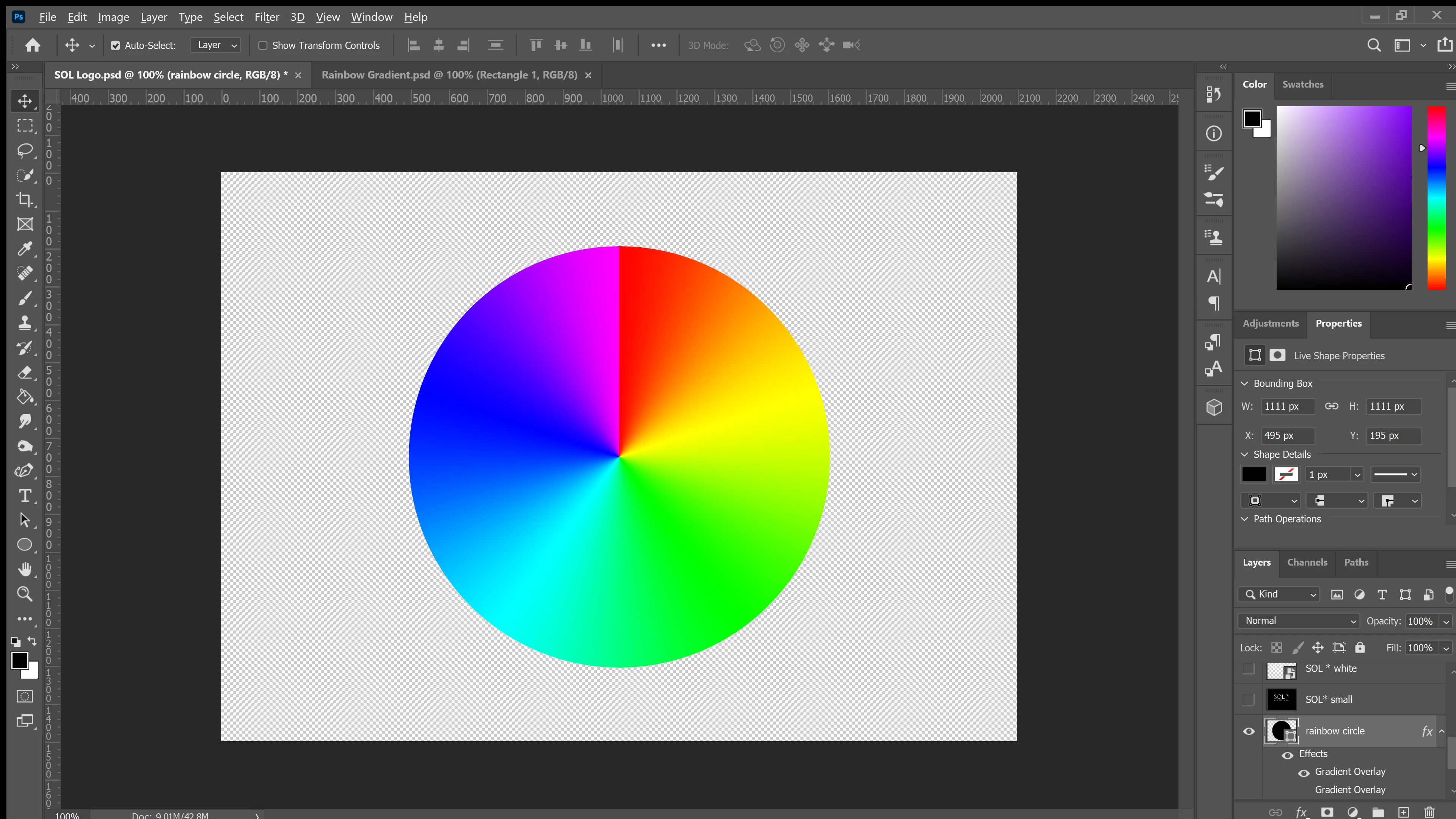Open the Normal blend mode dropdown

[x=1298, y=621]
